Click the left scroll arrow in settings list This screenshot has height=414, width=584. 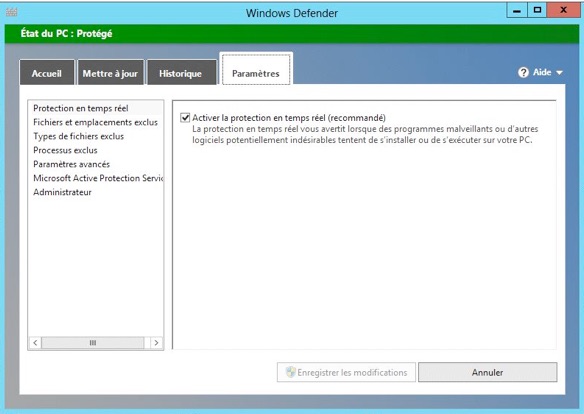coord(35,343)
